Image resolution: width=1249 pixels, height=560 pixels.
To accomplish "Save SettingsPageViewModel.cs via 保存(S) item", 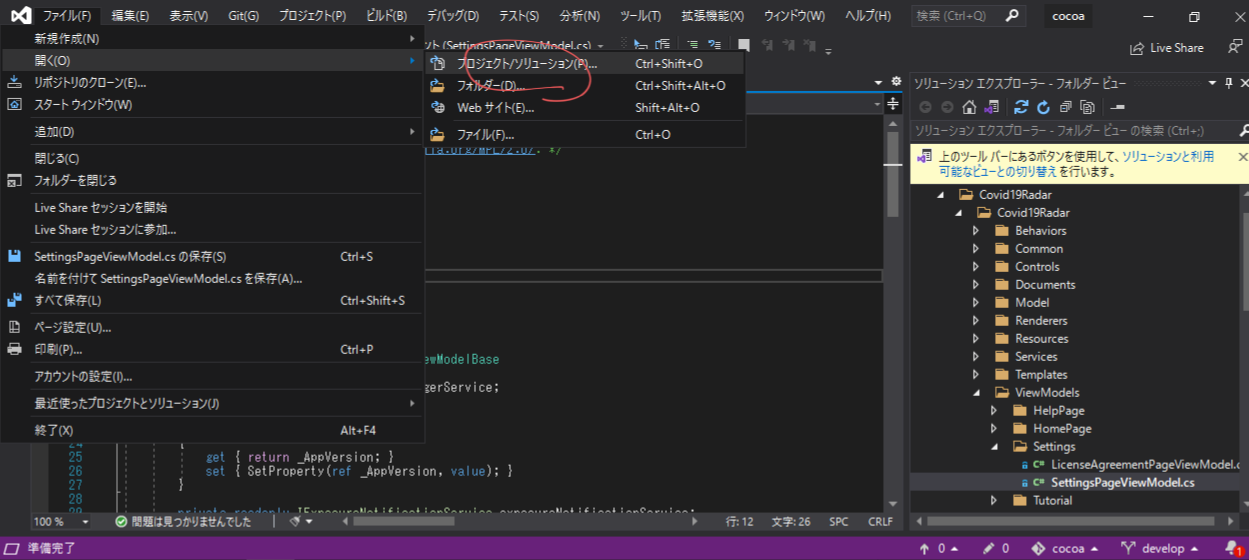I will [212, 256].
